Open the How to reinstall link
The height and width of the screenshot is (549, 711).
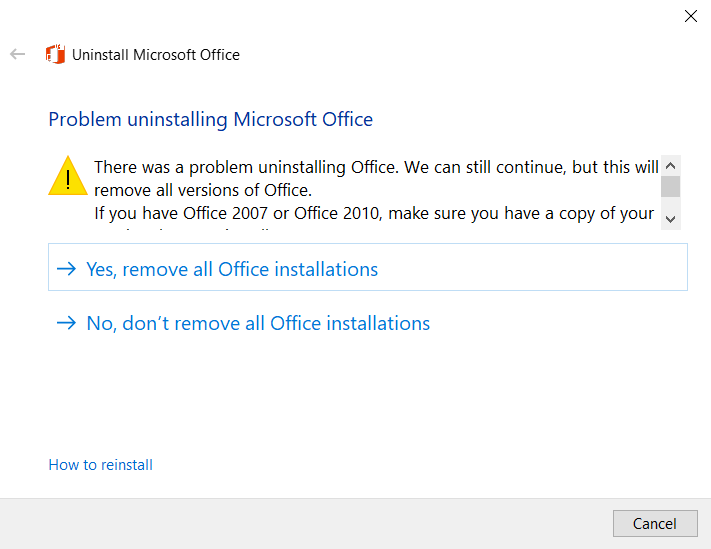(x=101, y=465)
